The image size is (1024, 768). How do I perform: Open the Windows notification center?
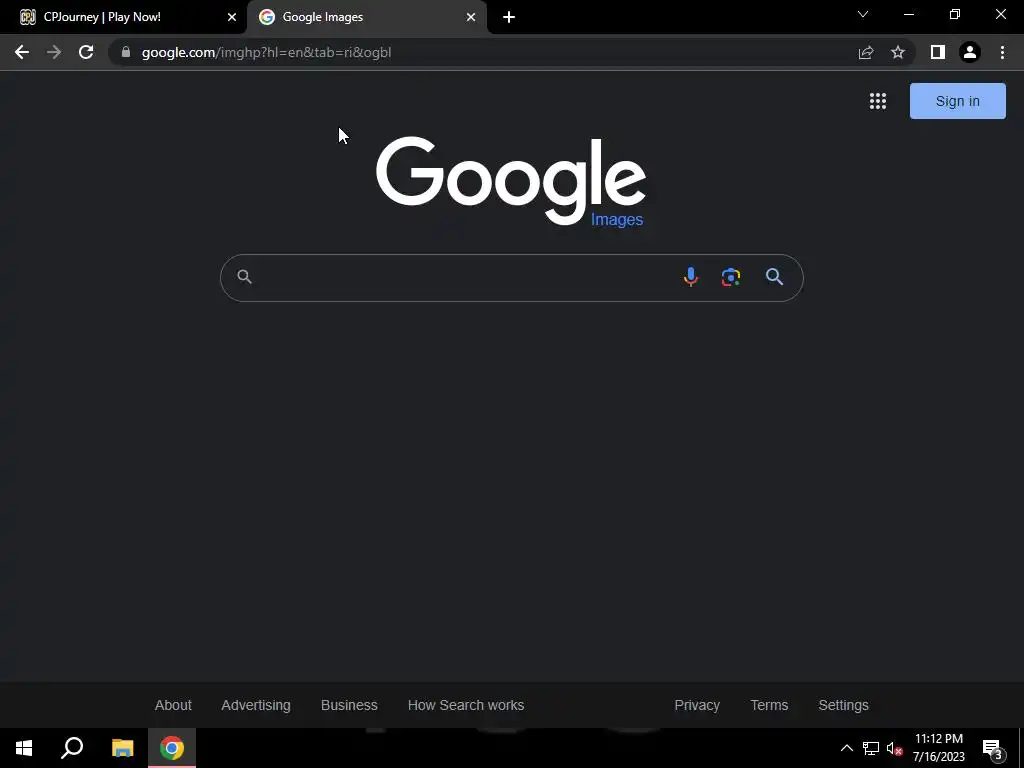(x=993, y=748)
